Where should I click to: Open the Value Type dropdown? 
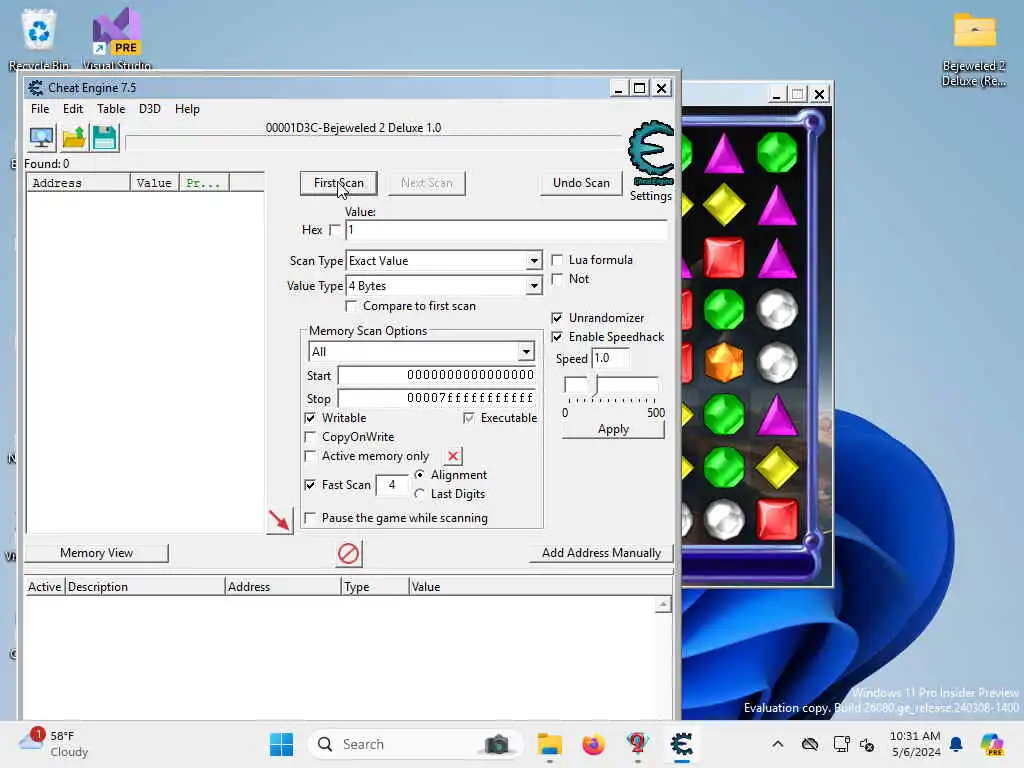(x=534, y=286)
